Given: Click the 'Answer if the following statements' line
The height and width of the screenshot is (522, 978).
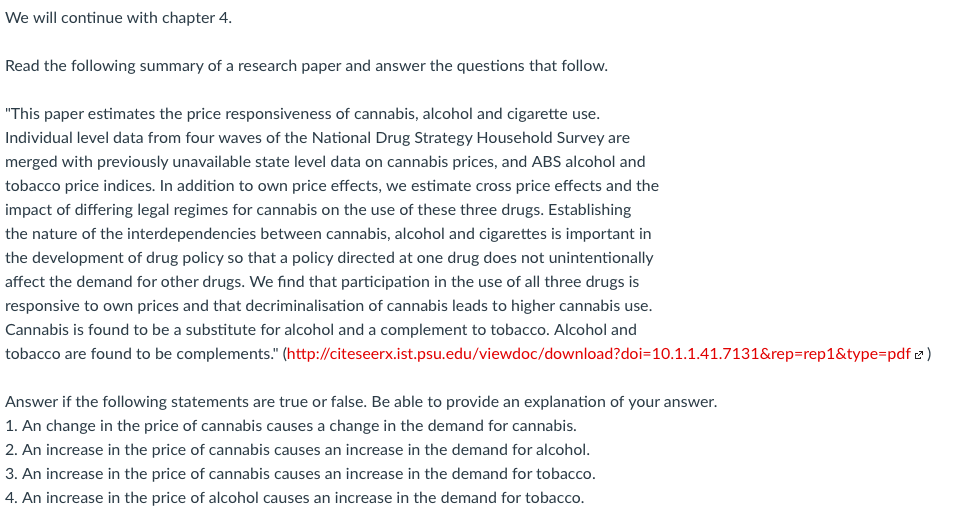Looking at the screenshot, I should [361, 402].
